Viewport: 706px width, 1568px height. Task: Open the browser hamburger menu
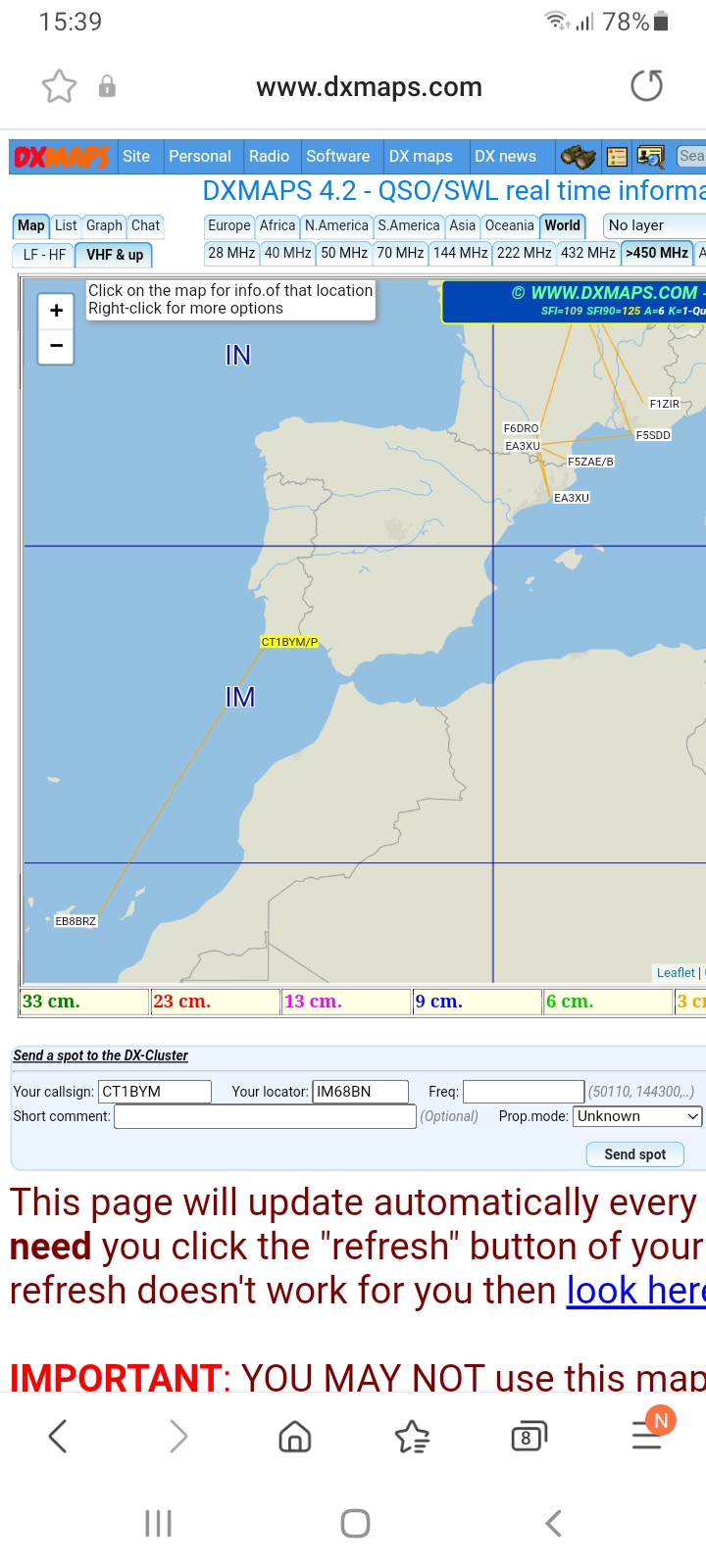click(x=647, y=1435)
